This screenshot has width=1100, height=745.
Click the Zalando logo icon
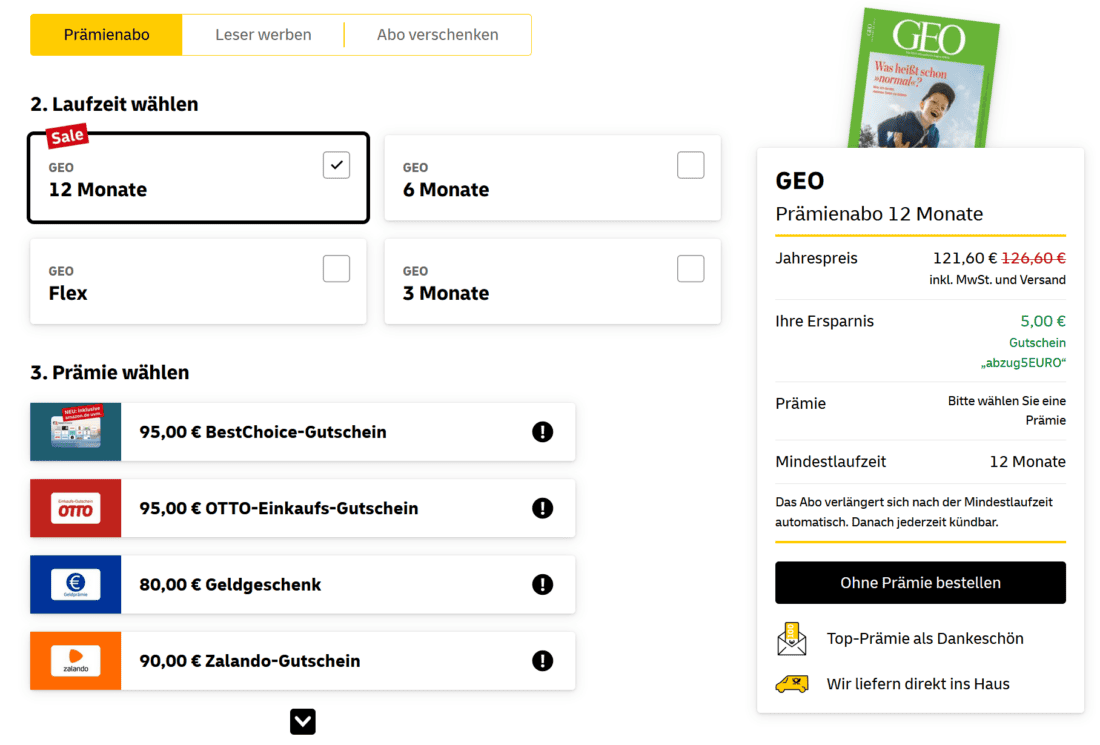tap(76, 661)
